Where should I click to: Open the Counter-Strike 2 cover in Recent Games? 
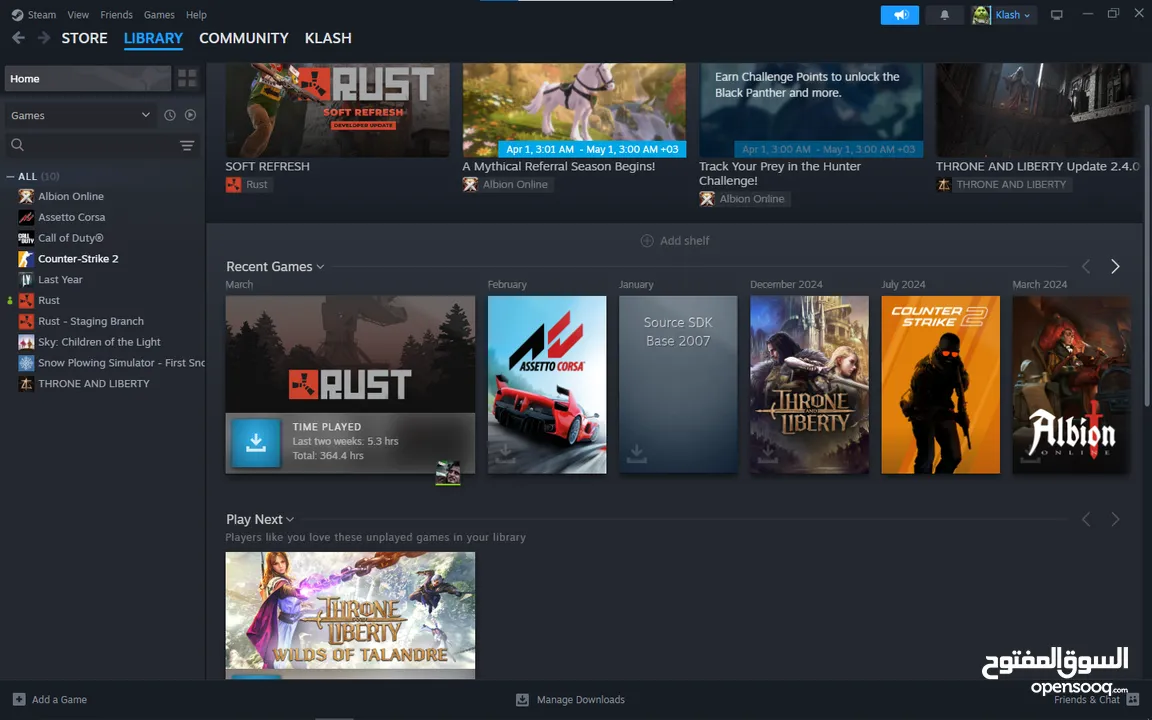(x=940, y=385)
